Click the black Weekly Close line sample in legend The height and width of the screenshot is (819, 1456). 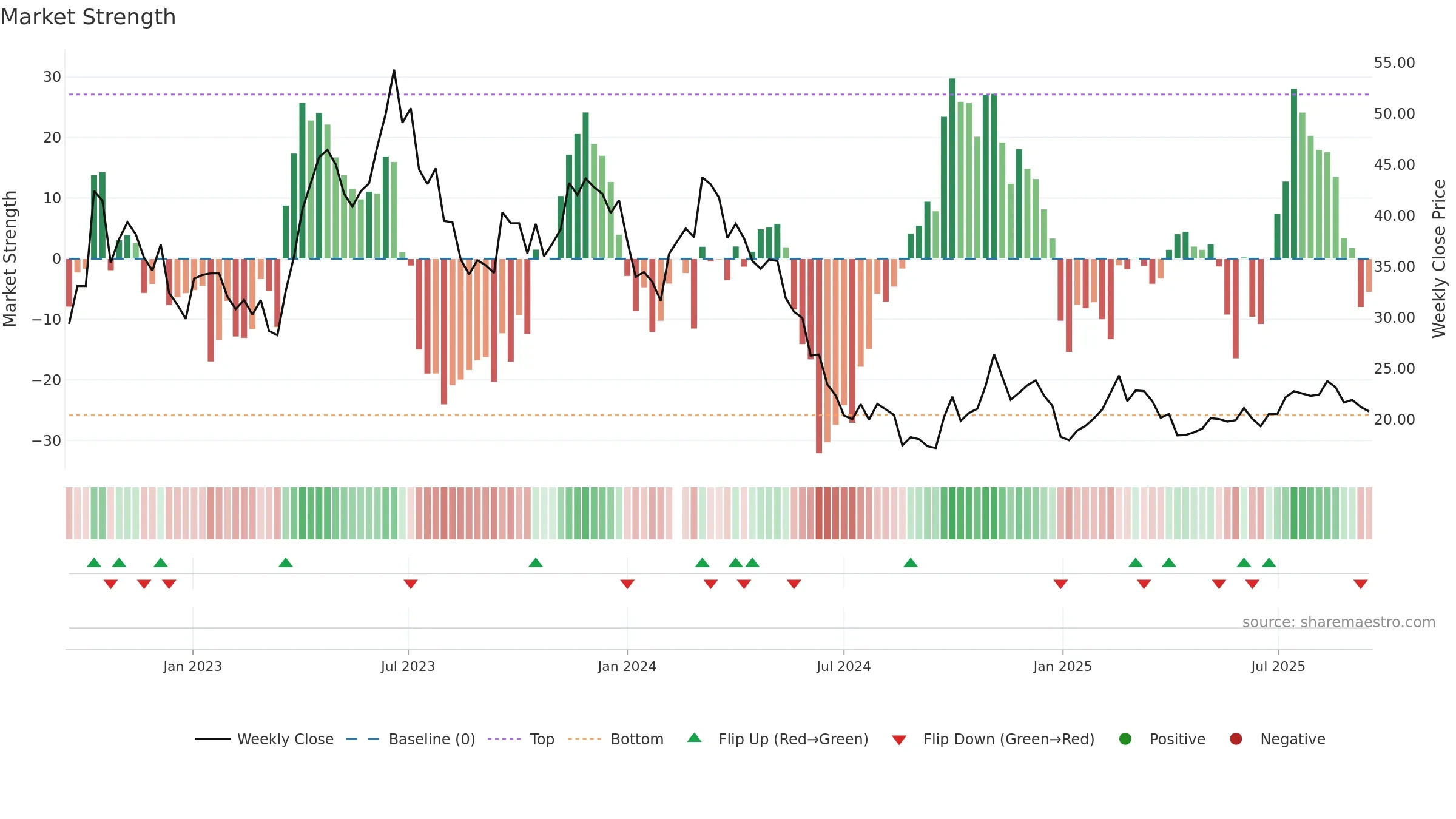212,739
